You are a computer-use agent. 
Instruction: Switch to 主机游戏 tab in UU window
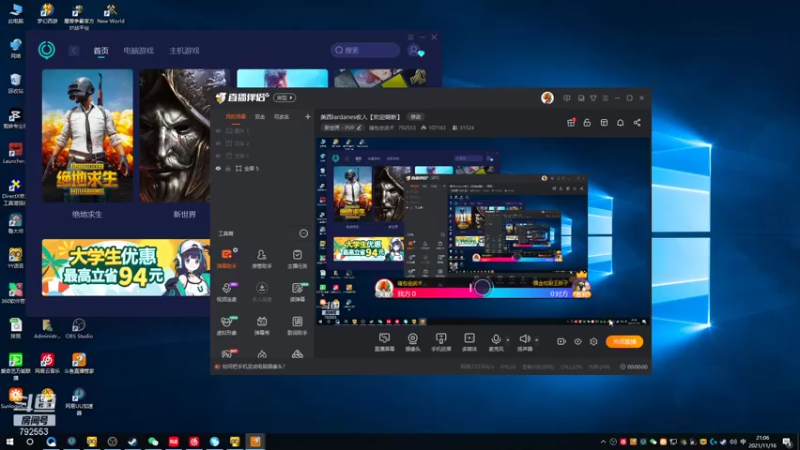point(184,51)
